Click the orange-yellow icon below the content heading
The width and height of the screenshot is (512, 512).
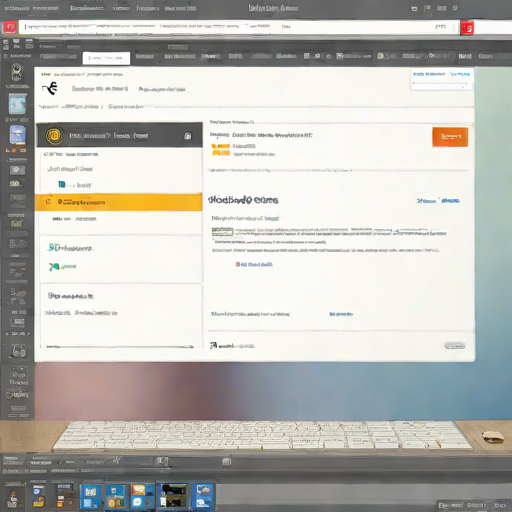pyautogui.click(x=221, y=150)
